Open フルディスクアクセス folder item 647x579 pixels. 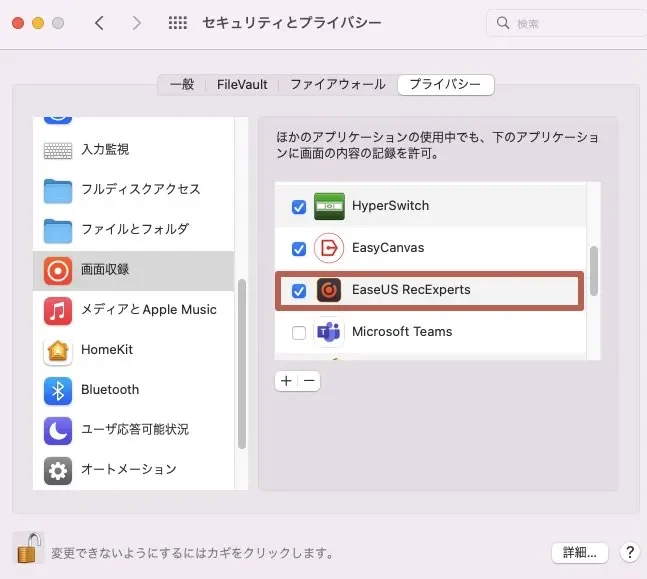tap(58, 190)
